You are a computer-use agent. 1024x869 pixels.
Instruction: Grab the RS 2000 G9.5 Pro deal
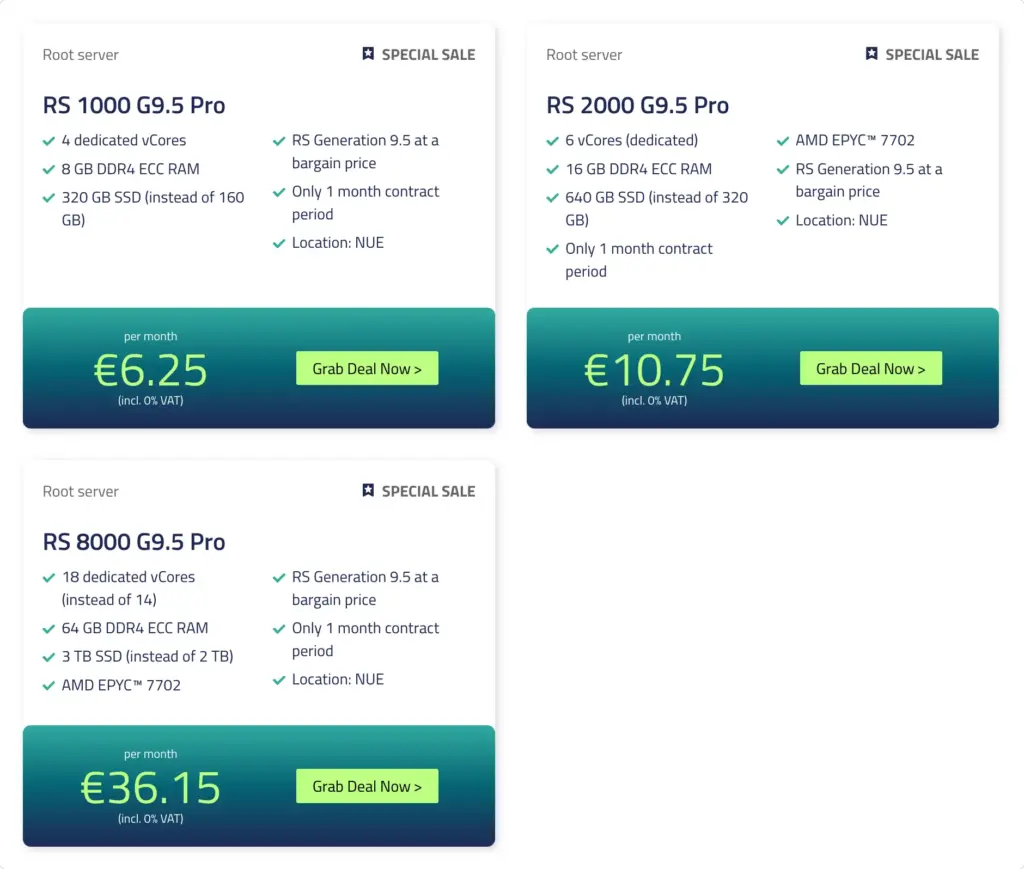click(871, 368)
